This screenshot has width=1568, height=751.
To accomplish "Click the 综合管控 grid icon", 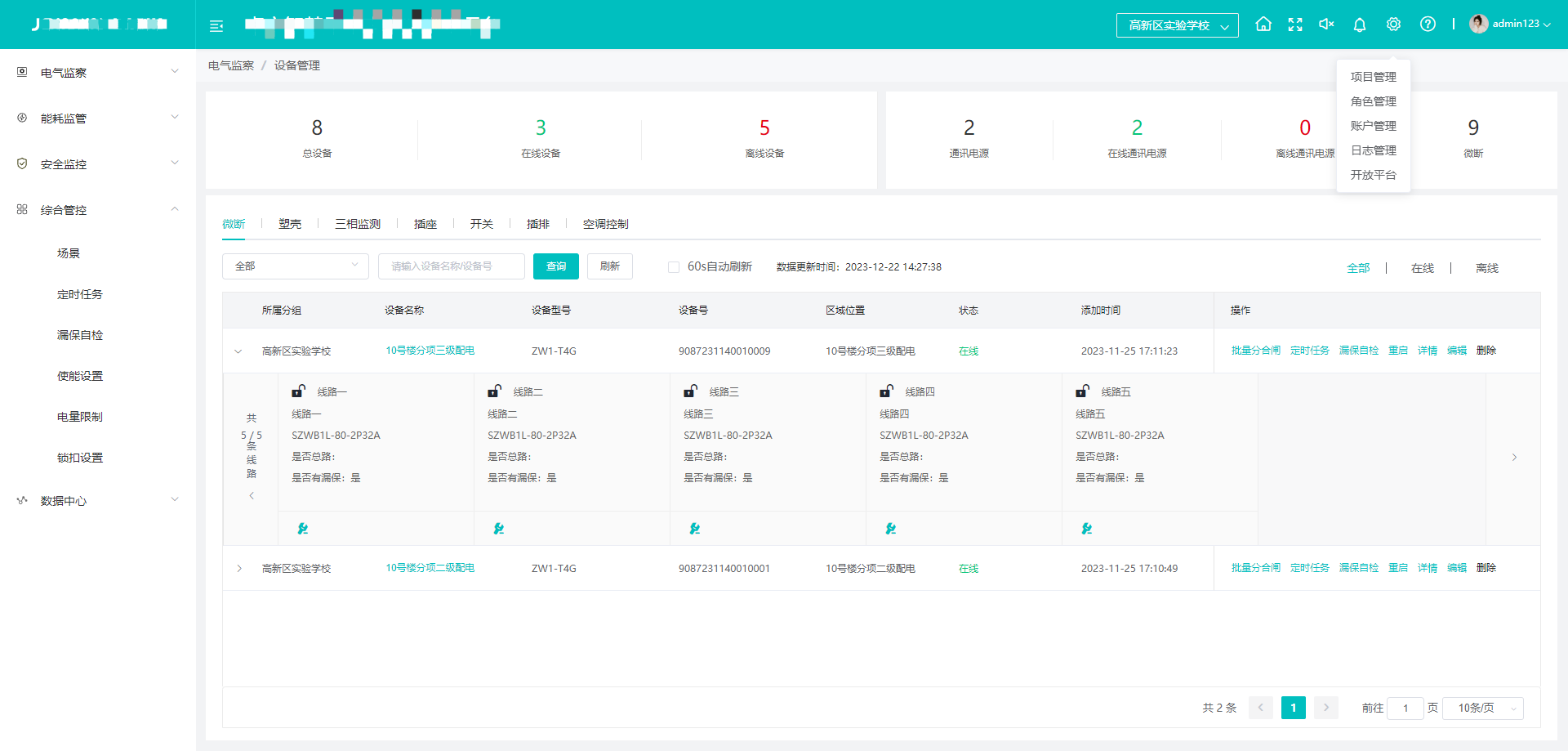I will (x=22, y=209).
